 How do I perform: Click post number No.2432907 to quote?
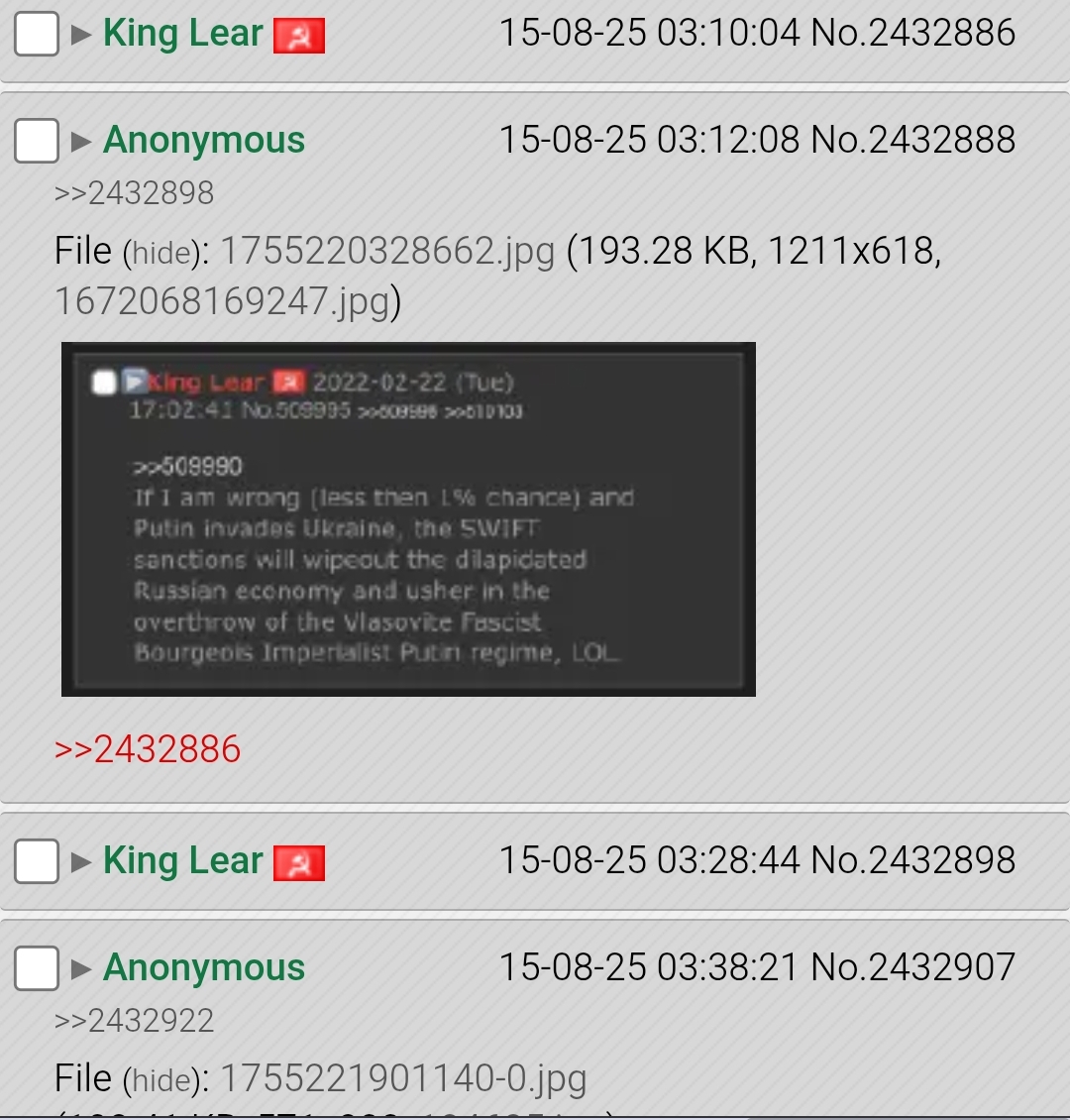click(x=913, y=967)
